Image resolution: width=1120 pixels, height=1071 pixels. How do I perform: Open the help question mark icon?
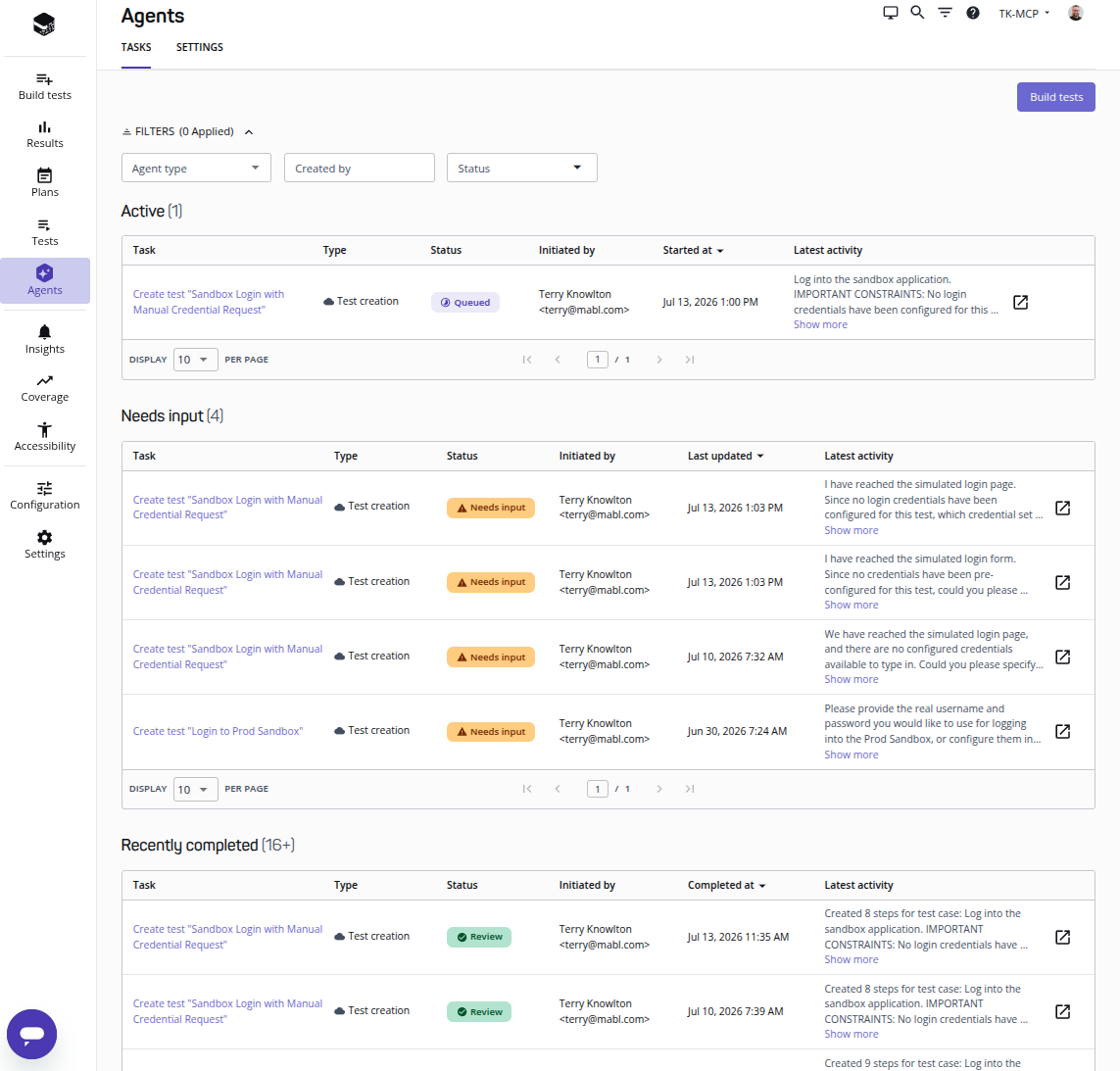click(x=973, y=13)
